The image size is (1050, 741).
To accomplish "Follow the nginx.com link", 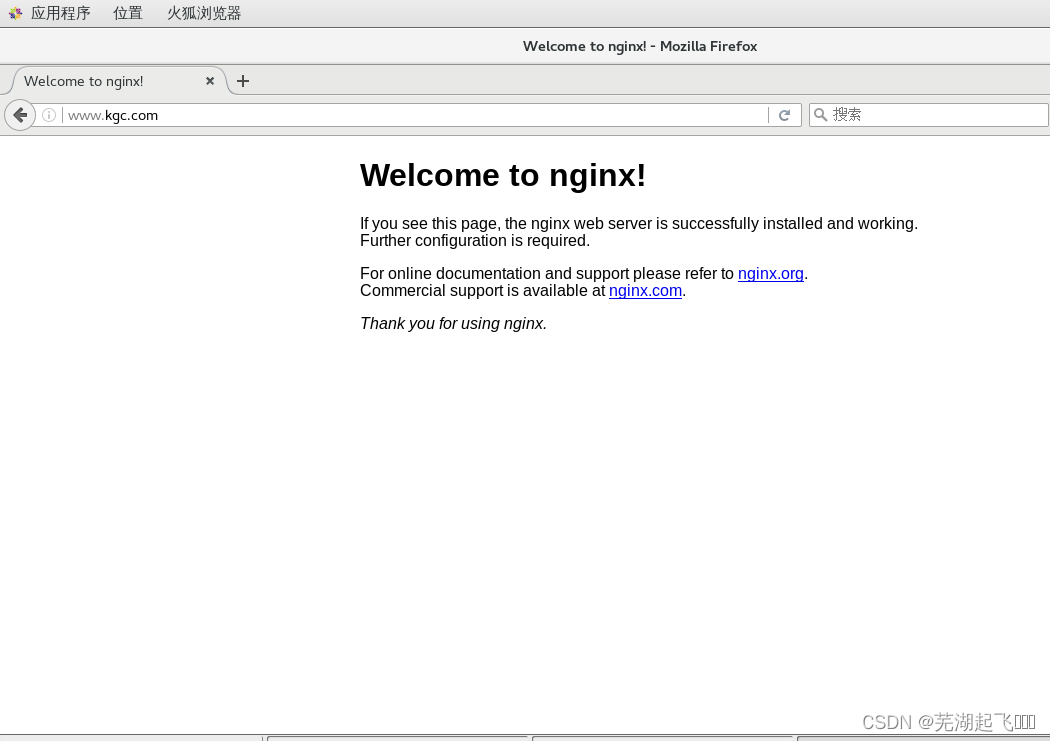I will [645, 291].
